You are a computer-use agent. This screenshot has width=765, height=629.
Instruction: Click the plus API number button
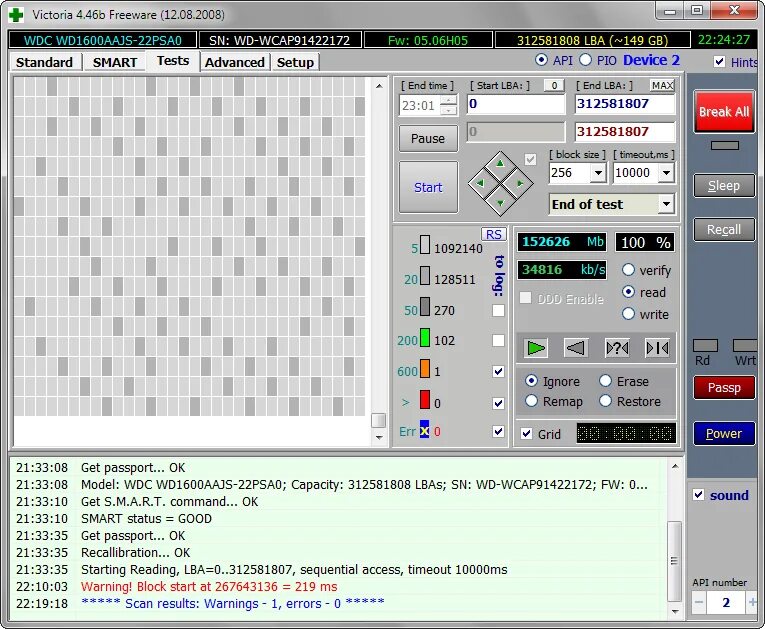click(x=752, y=603)
